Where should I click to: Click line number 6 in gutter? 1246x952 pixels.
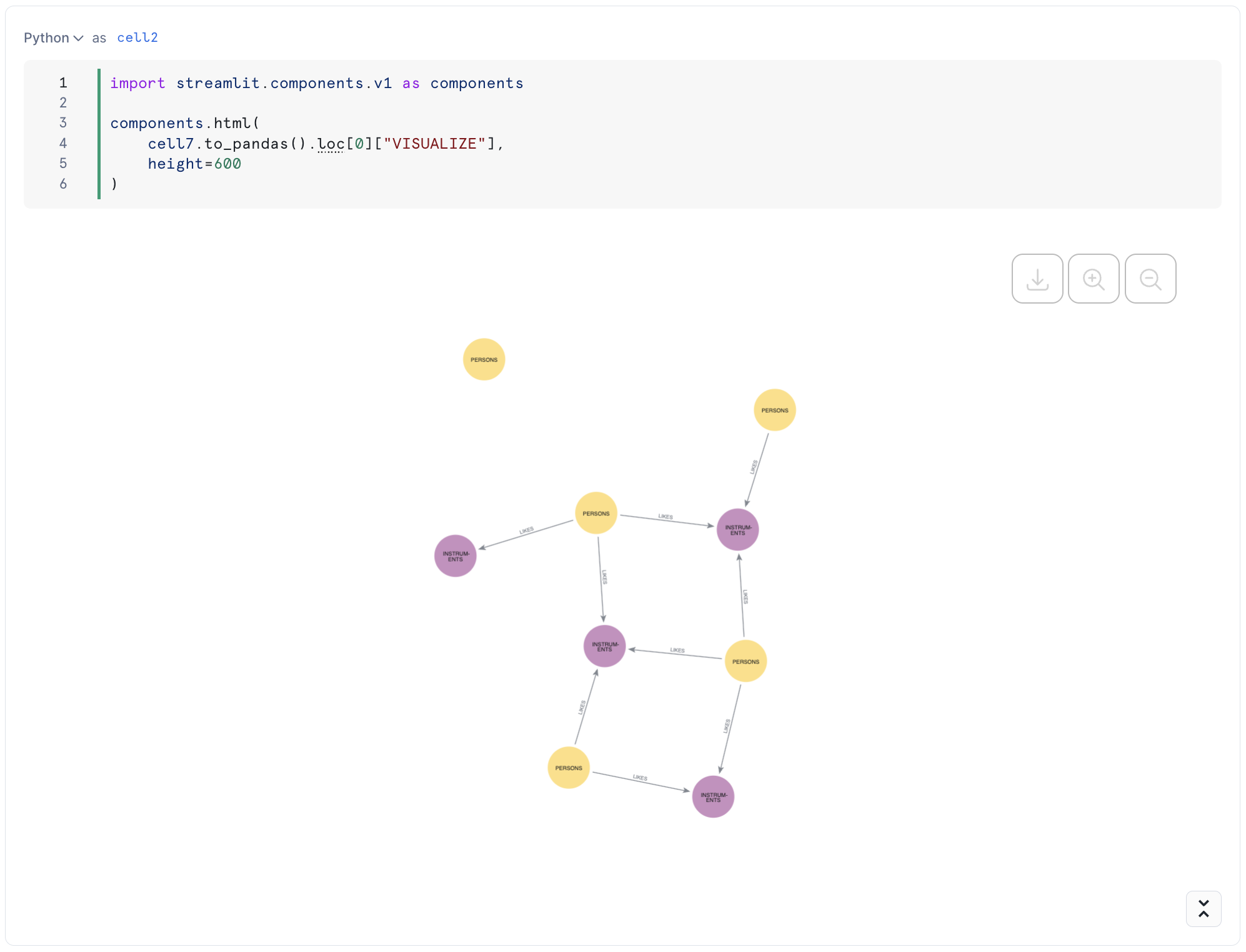[x=63, y=184]
